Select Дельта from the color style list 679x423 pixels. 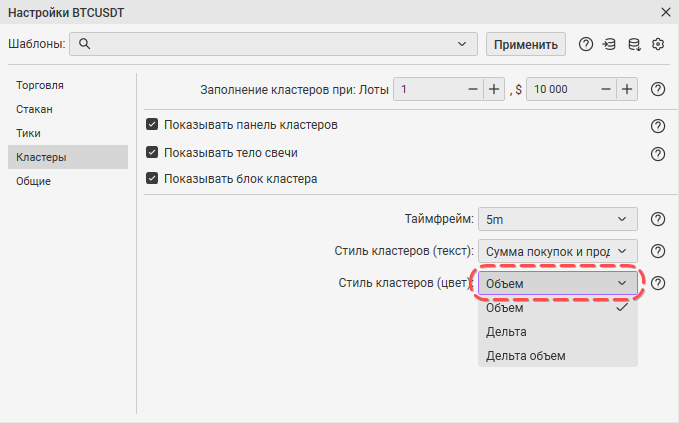pos(506,331)
